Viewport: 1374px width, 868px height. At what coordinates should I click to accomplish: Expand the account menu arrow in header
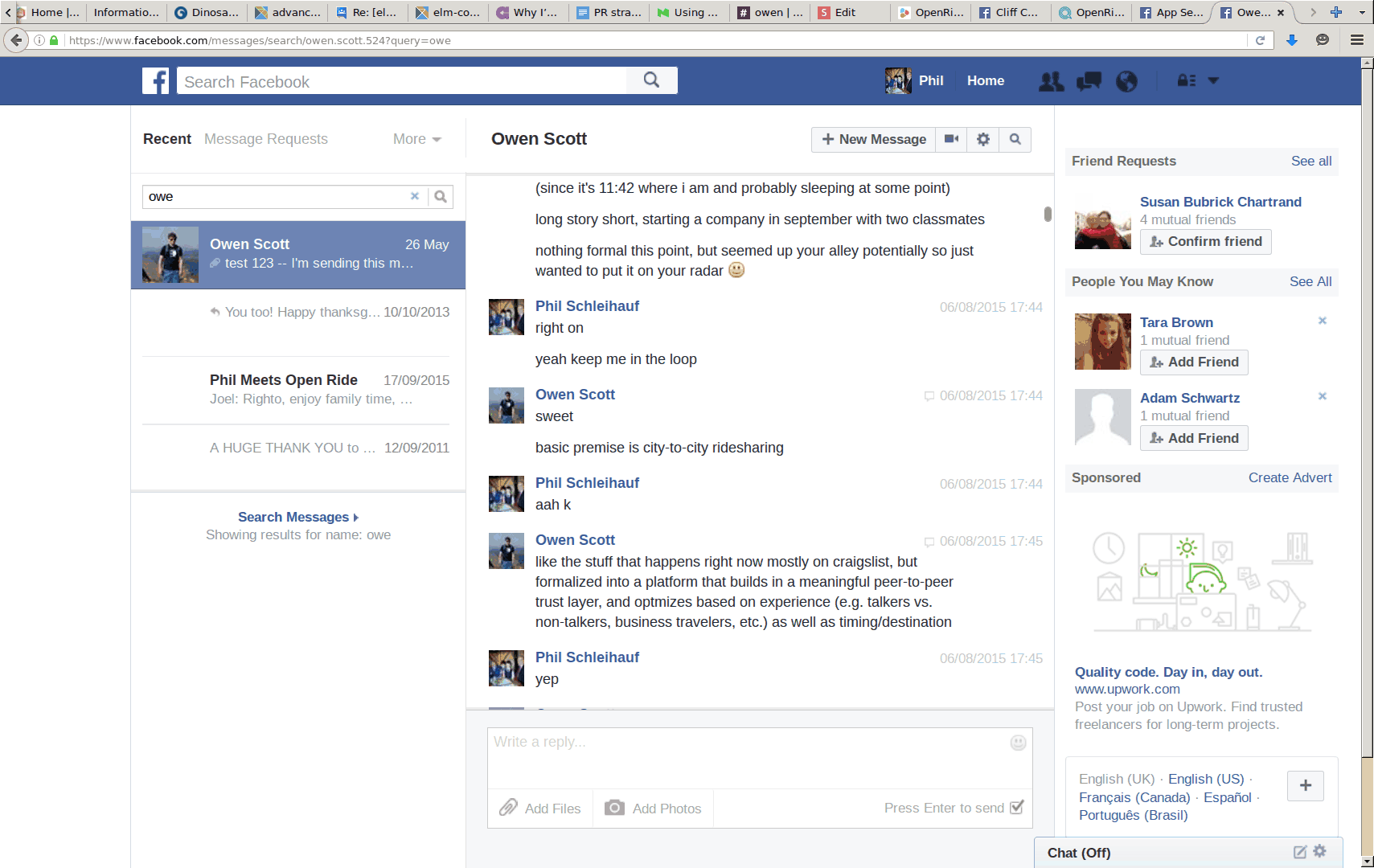pyautogui.click(x=1213, y=80)
